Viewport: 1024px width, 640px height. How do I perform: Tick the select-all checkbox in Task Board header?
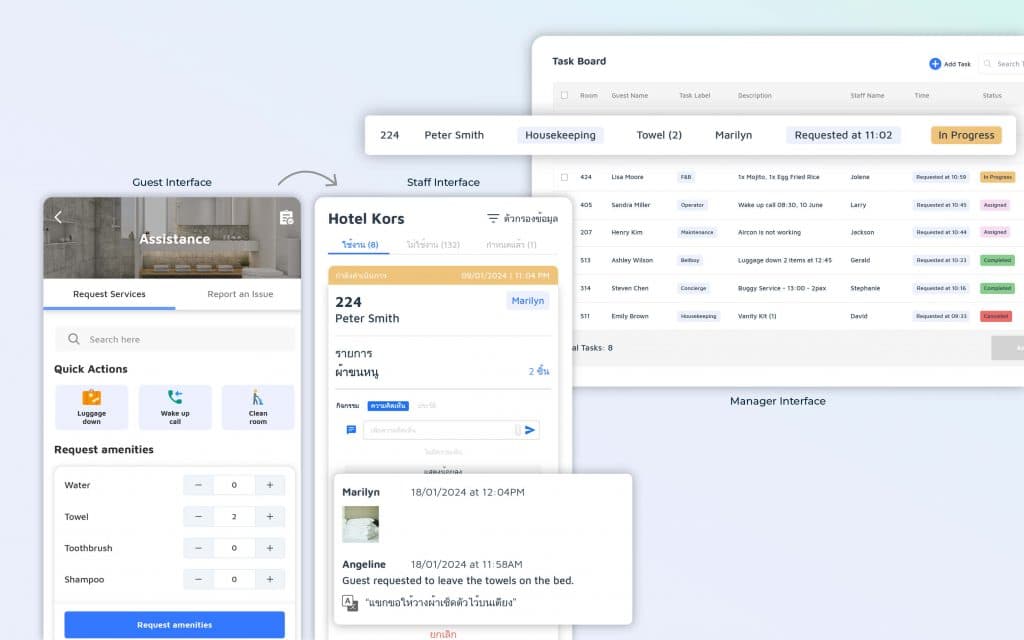pyautogui.click(x=564, y=96)
